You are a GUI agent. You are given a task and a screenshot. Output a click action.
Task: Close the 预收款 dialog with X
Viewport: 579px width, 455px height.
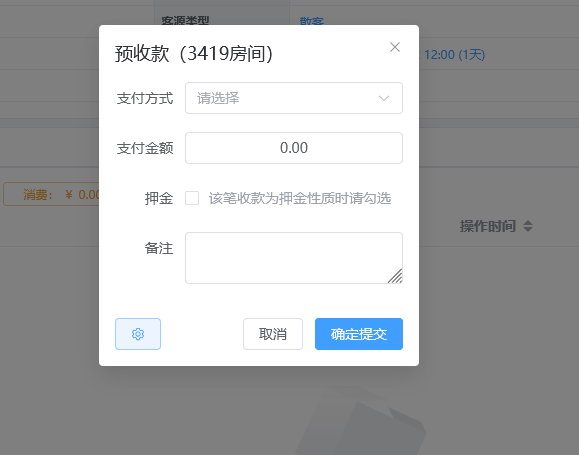(x=395, y=47)
